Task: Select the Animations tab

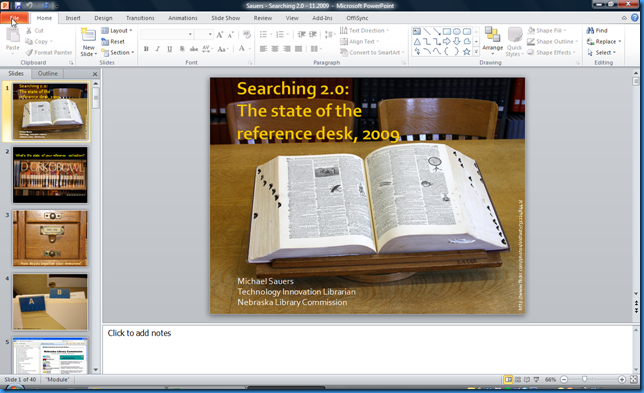Action: pos(183,18)
